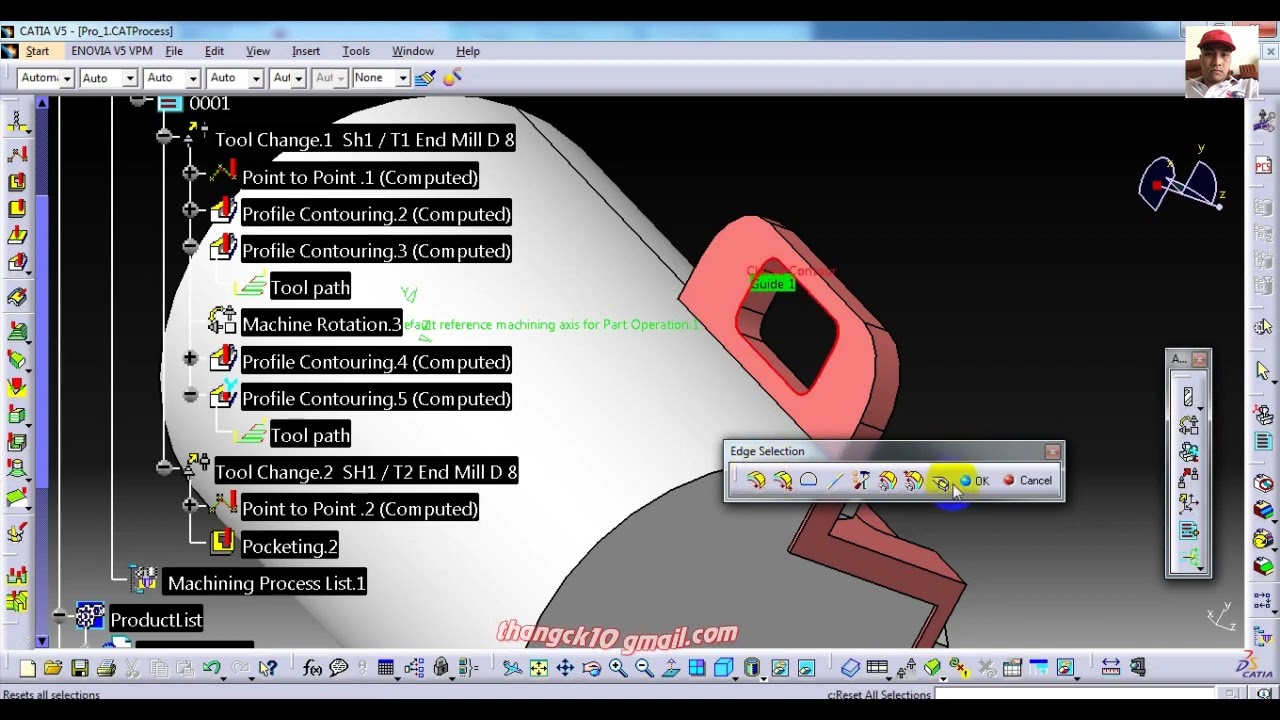Screen dimensions: 1280x720
Task: Click the paintbrush icon in top toolbar
Action: pos(425,77)
